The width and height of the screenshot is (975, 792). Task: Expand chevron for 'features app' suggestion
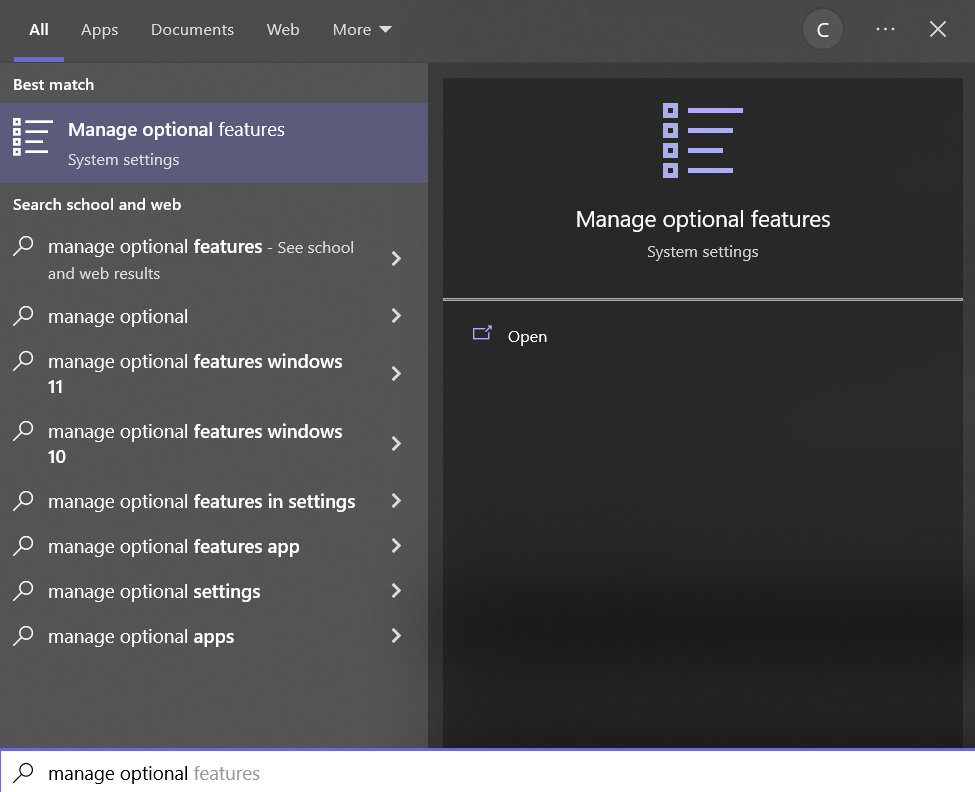tap(396, 546)
